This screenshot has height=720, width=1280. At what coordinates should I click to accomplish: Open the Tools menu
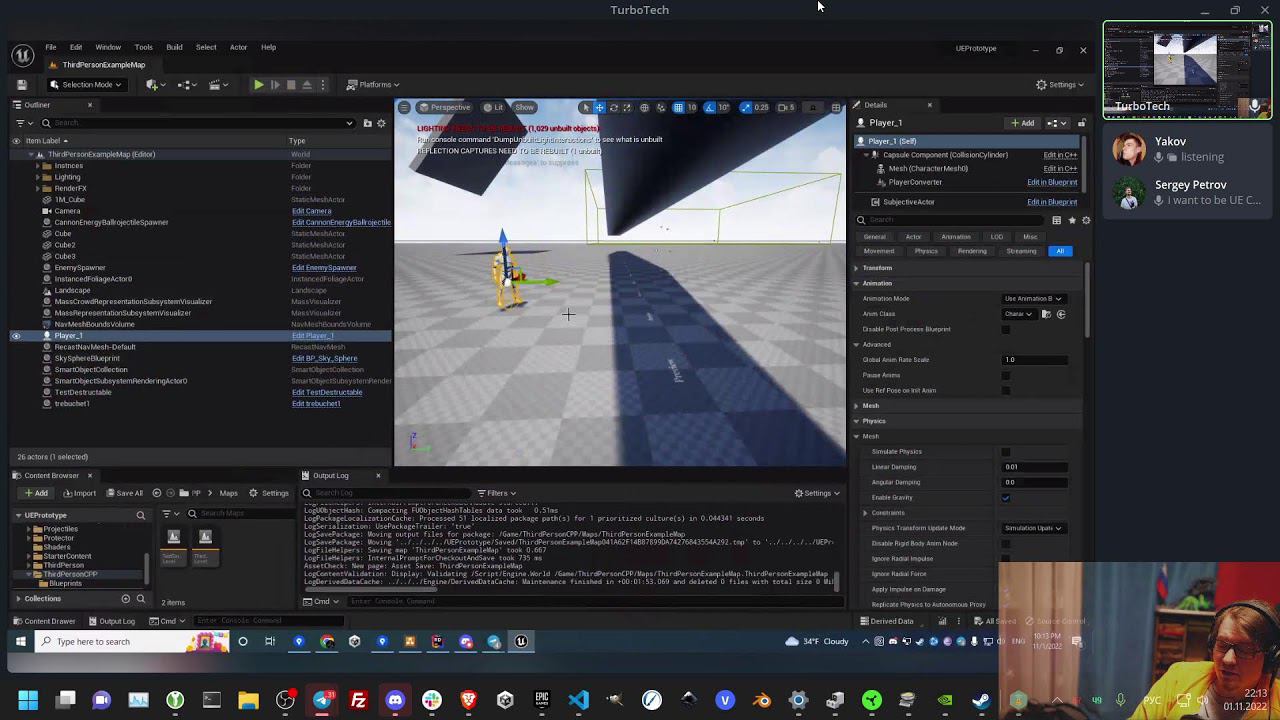tap(143, 47)
